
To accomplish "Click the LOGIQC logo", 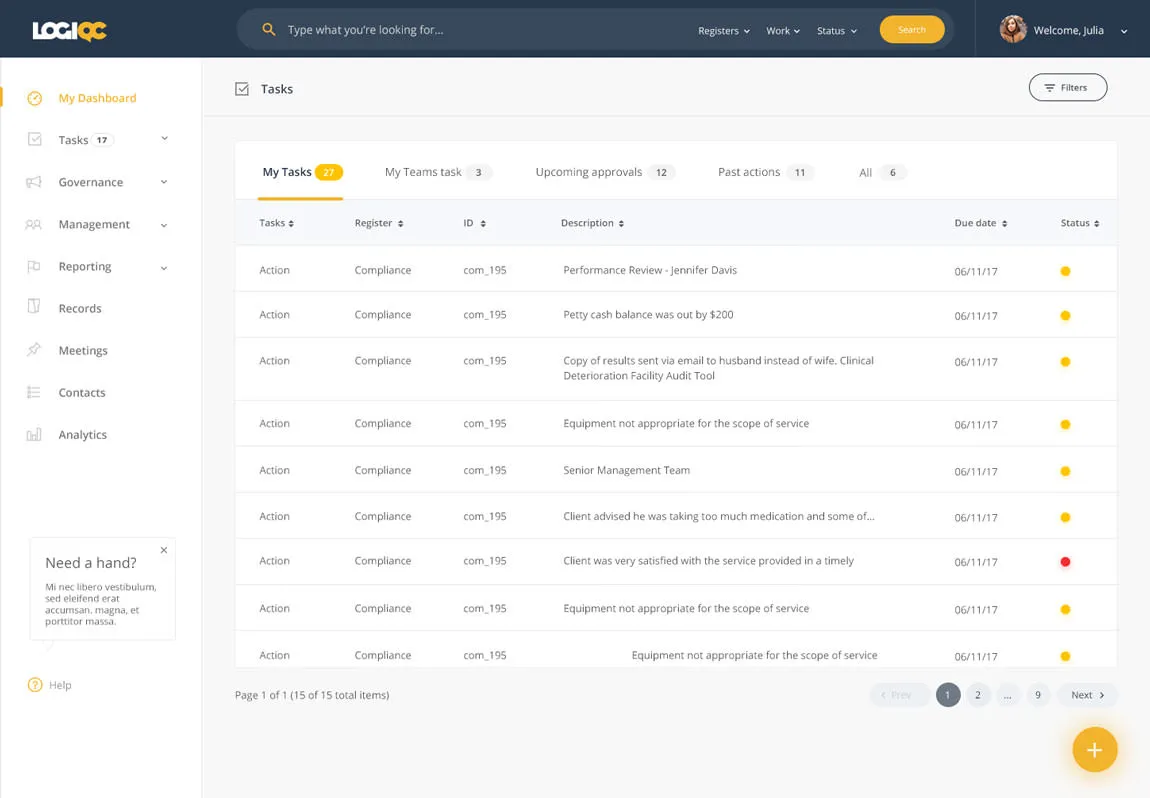I will tap(68, 29).
